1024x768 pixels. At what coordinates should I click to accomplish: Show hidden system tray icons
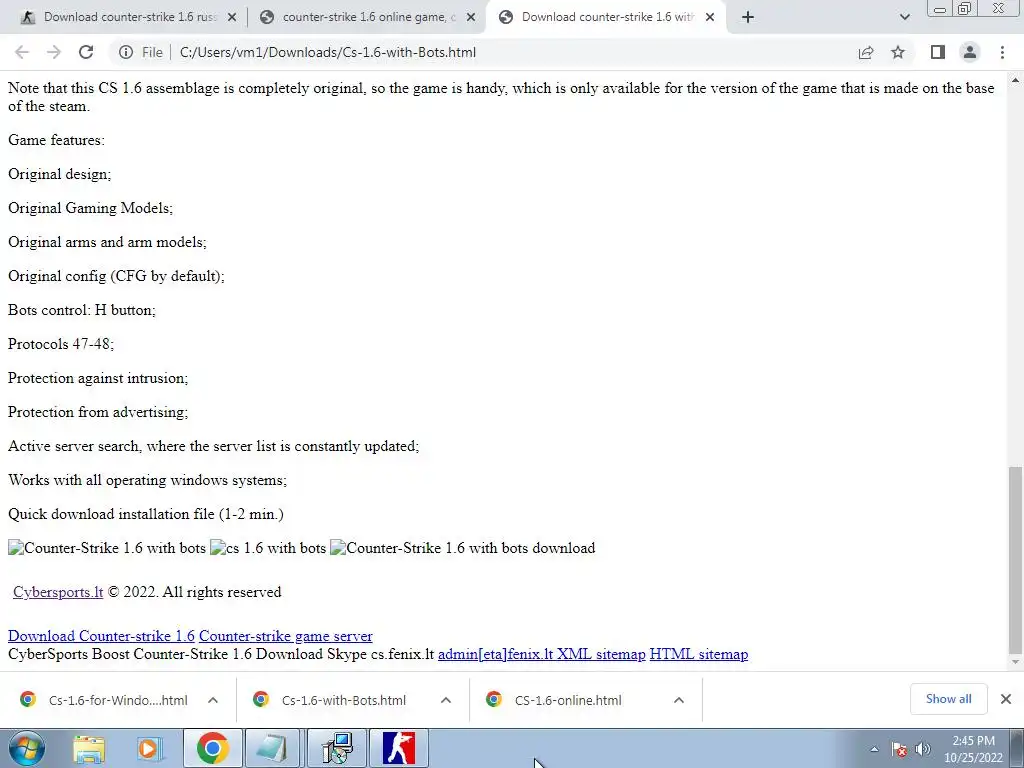point(874,749)
